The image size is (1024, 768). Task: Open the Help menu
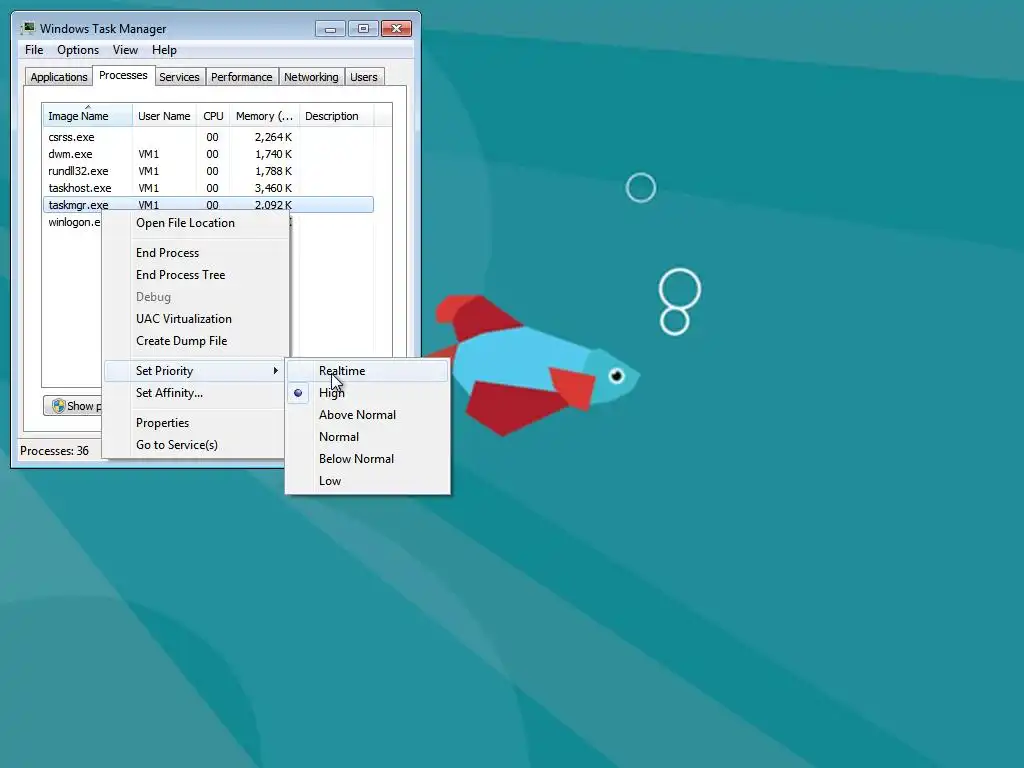click(164, 50)
